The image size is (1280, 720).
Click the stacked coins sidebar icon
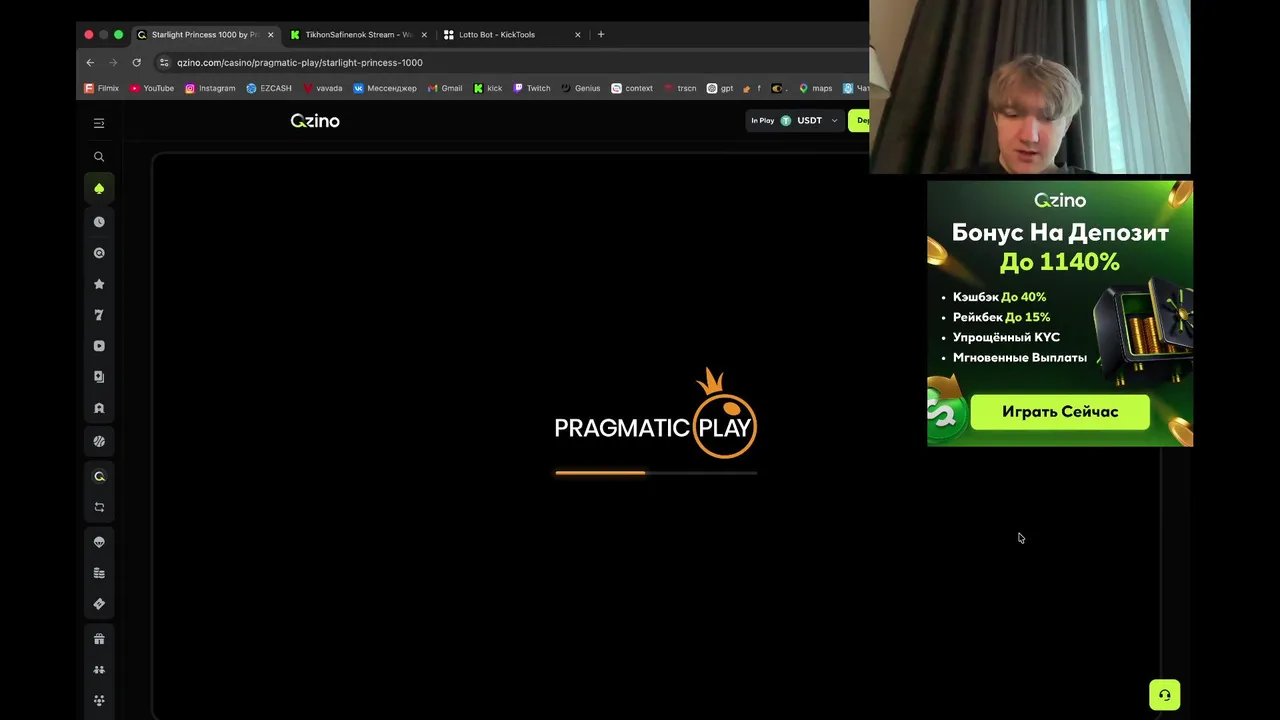pyautogui.click(x=99, y=573)
